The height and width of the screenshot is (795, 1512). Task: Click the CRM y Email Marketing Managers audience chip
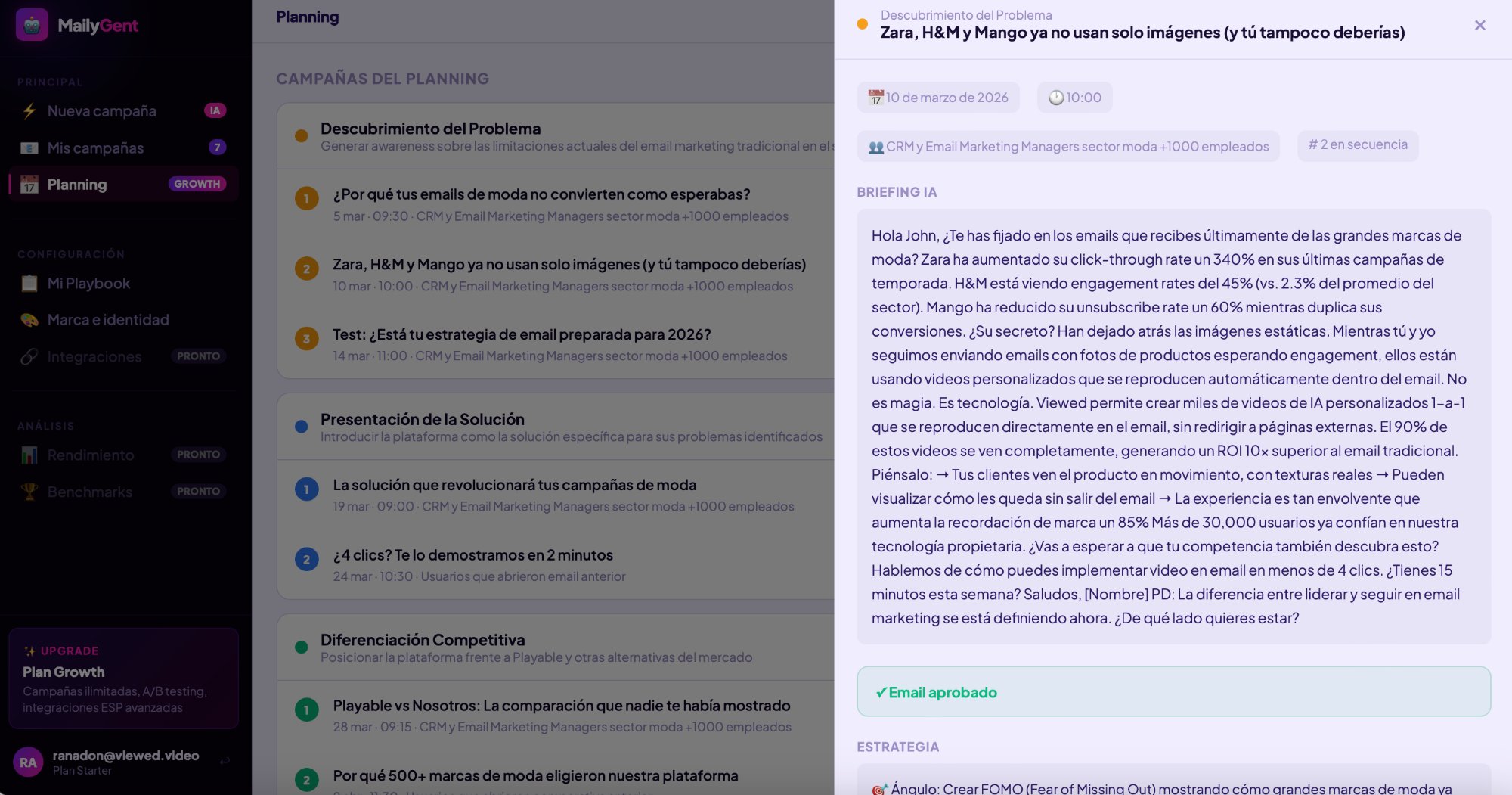(1068, 147)
